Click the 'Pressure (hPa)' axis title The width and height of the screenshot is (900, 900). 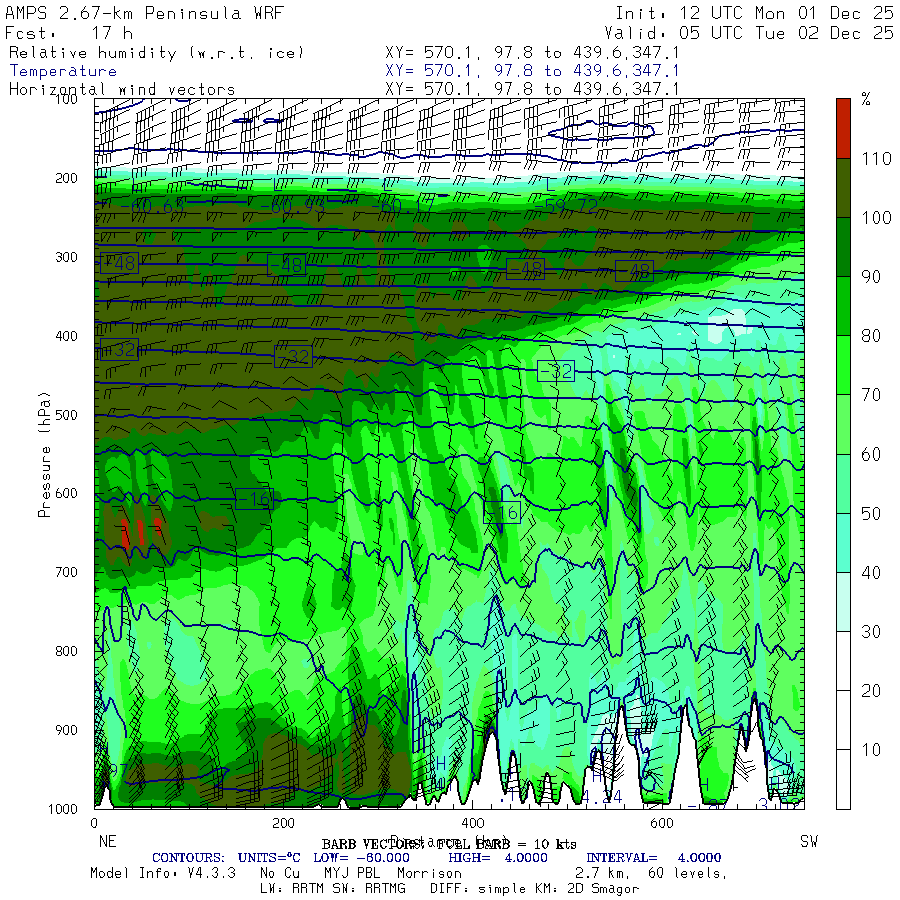coord(44,454)
